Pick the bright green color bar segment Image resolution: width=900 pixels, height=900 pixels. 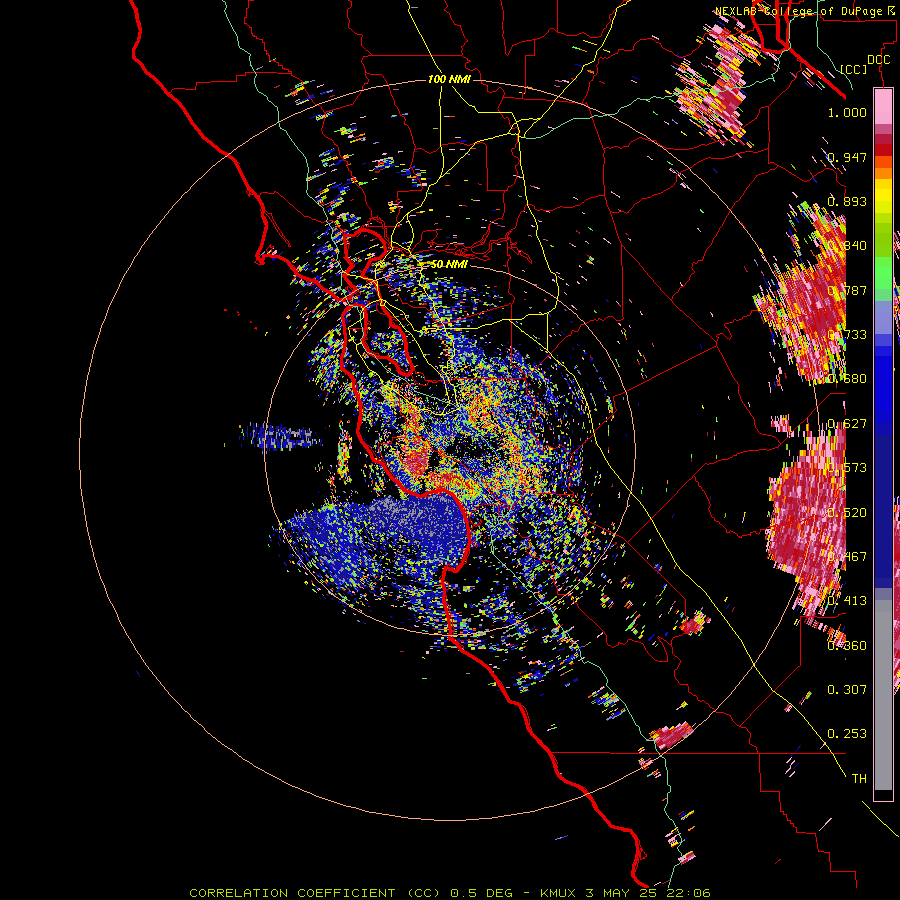(x=883, y=272)
